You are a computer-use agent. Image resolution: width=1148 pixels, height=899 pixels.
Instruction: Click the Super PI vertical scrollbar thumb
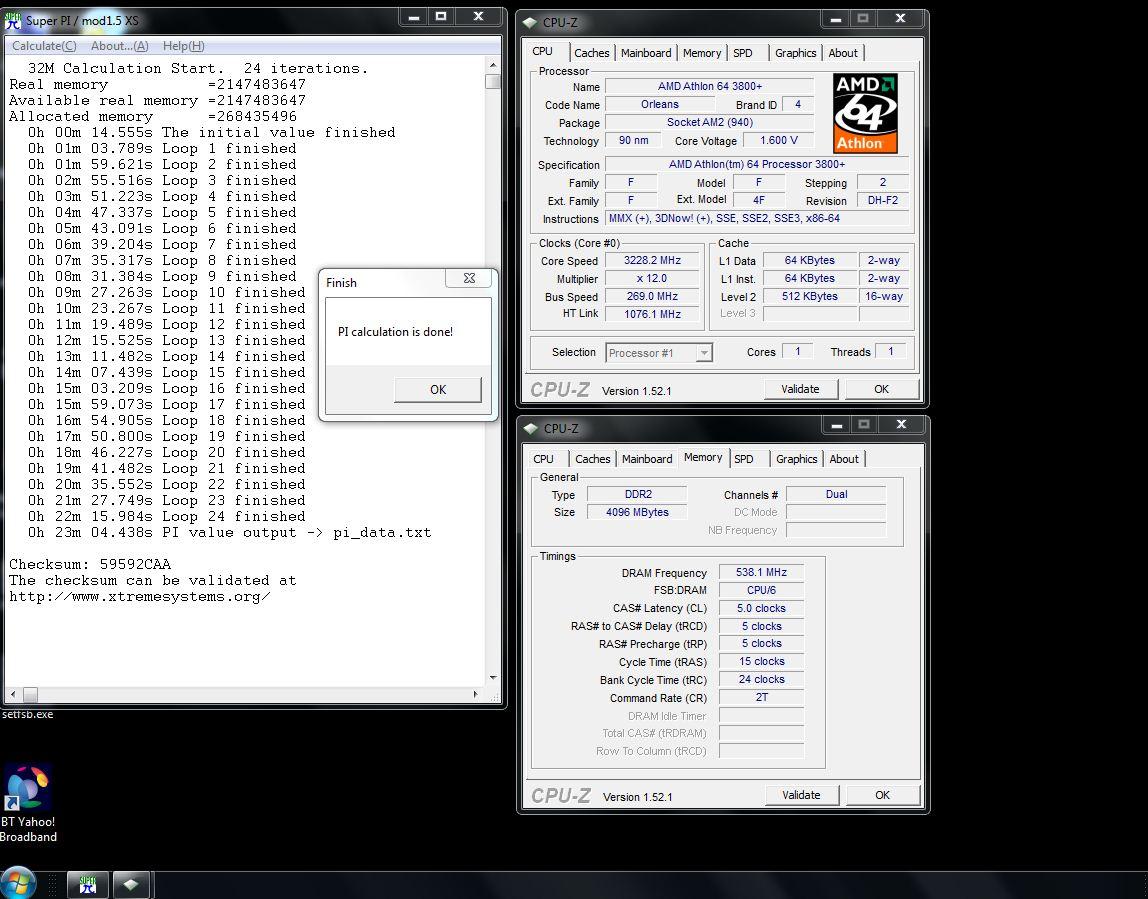(x=493, y=81)
